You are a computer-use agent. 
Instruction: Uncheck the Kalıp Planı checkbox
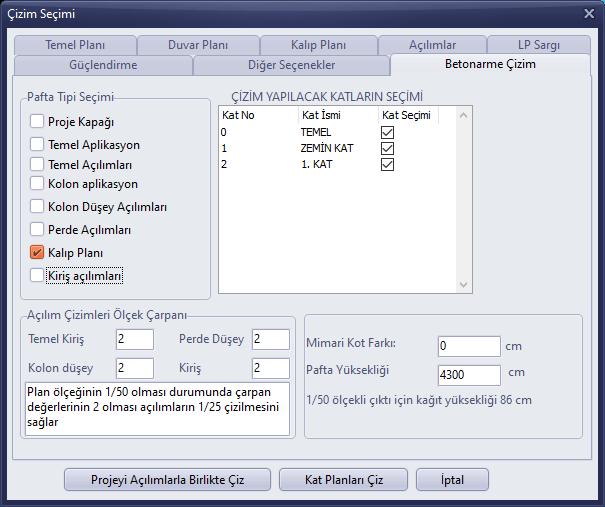coord(37,253)
